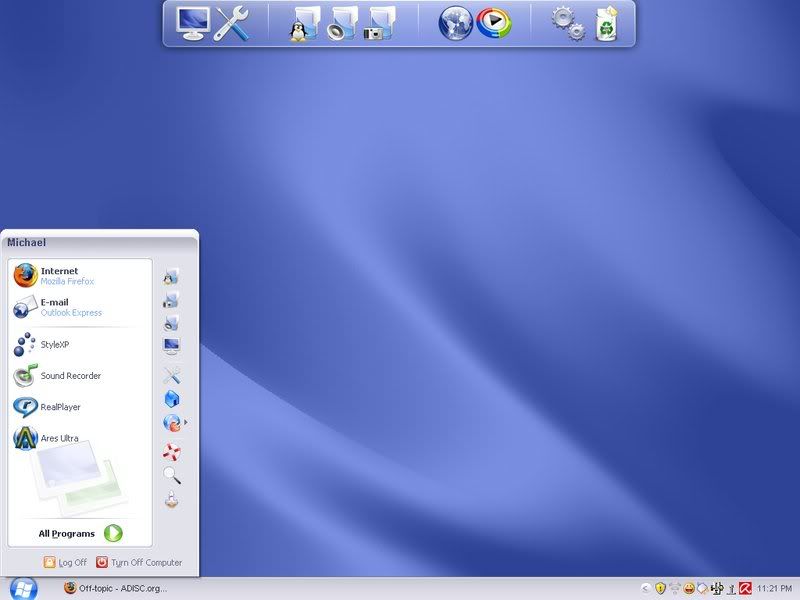Open My Computer monitor icon in top dock
The width and height of the screenshot is (800, 600).
pyautogui.click(x=193, y=23)
